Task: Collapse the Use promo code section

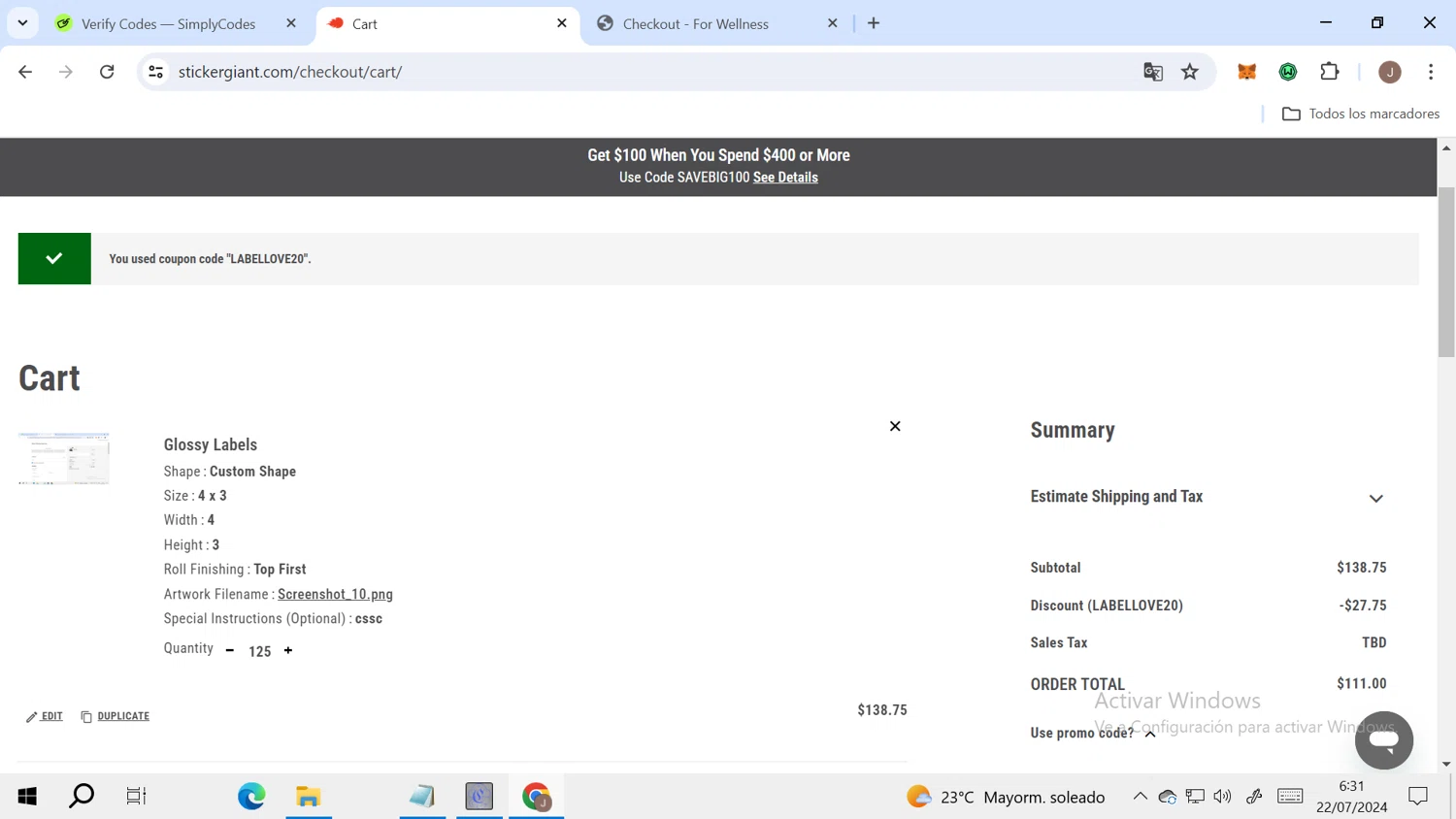Action: (1093, 733)
